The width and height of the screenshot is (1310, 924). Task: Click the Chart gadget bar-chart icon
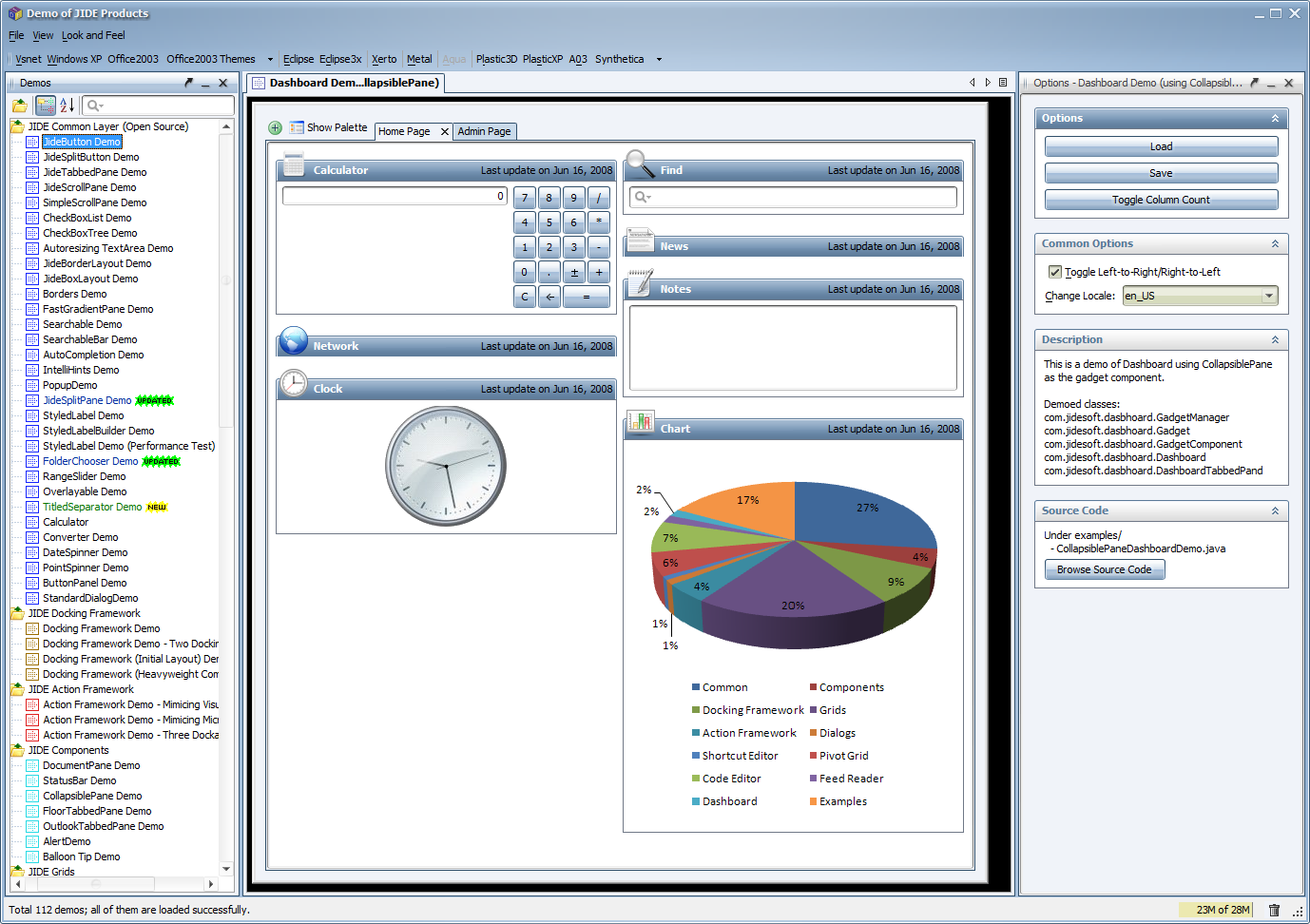[x=640, y=422]
